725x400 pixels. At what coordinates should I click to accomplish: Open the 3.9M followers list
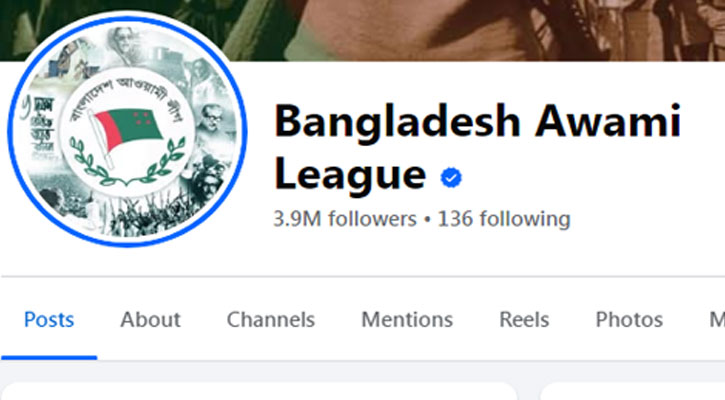click(x=345, y=219)
